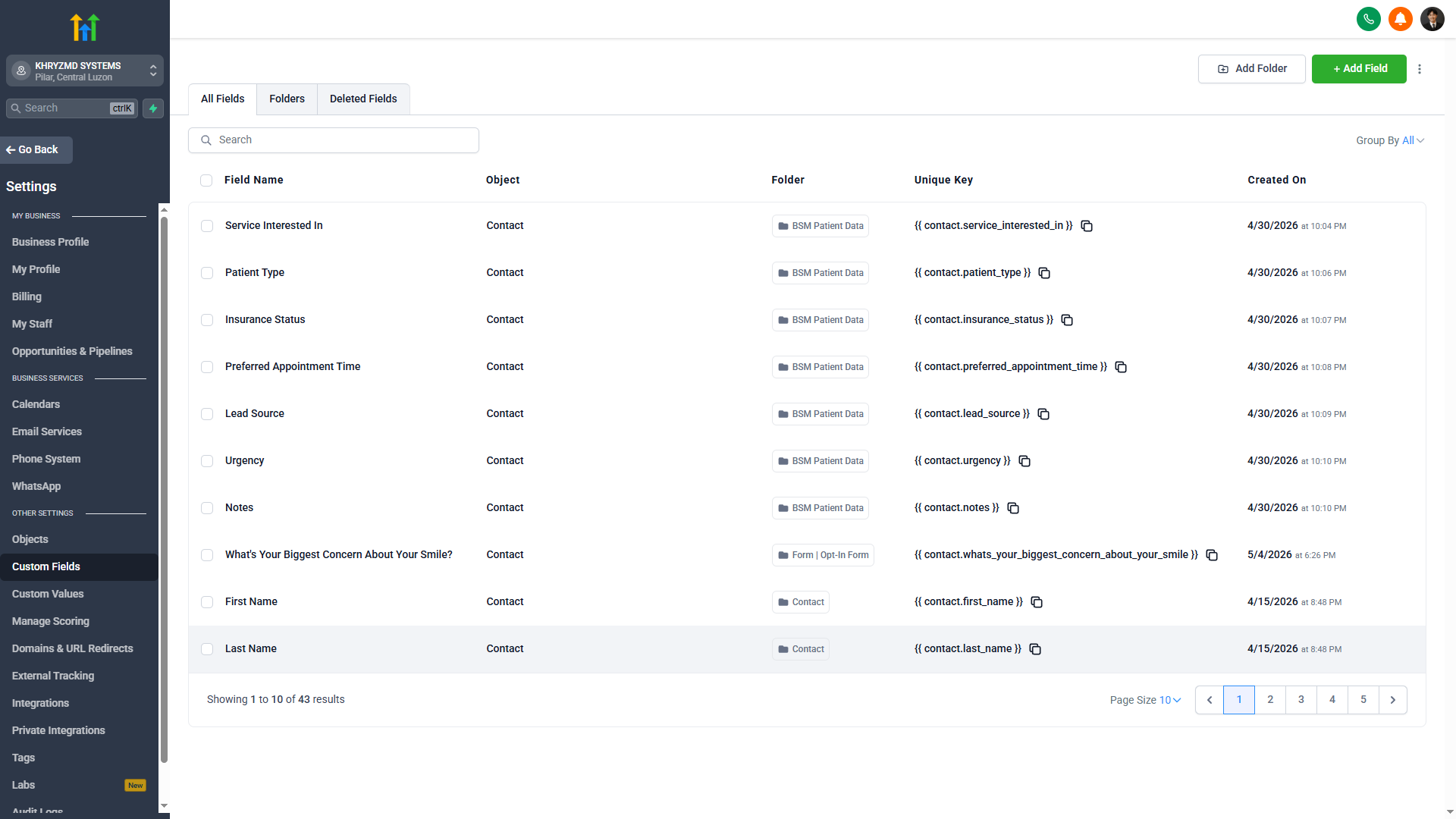Check the Preferred Appointment Time row checkbox

[x=207, y=367]
